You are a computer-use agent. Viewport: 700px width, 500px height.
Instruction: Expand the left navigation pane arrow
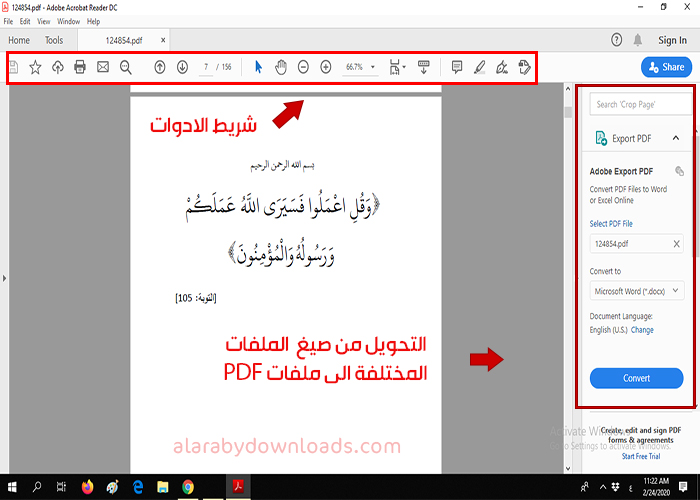click(4, 279)
